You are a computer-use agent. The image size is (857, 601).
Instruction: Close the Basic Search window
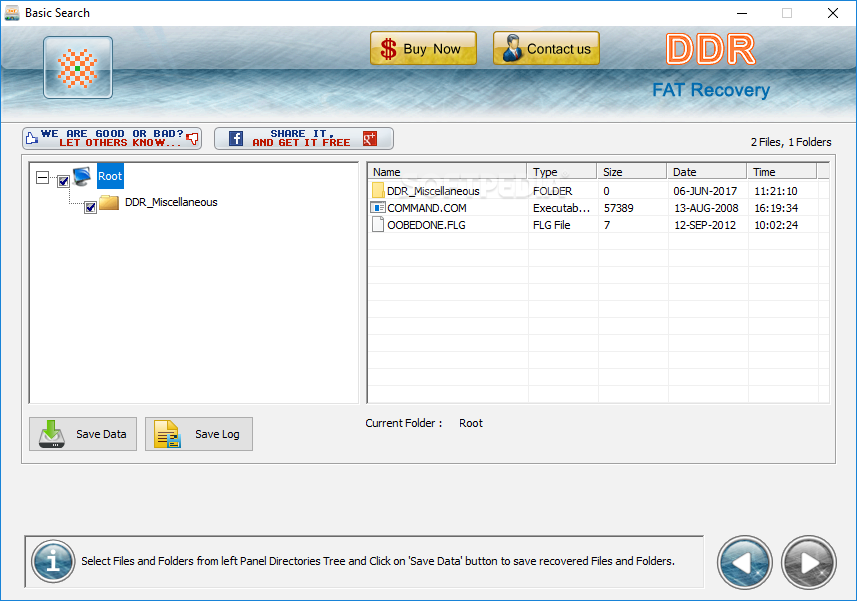[832, 13]
